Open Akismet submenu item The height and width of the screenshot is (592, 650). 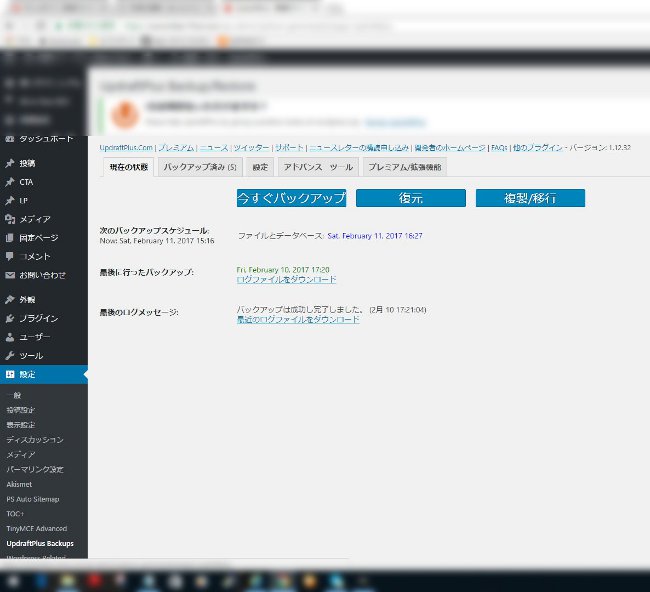click(19, 484)
